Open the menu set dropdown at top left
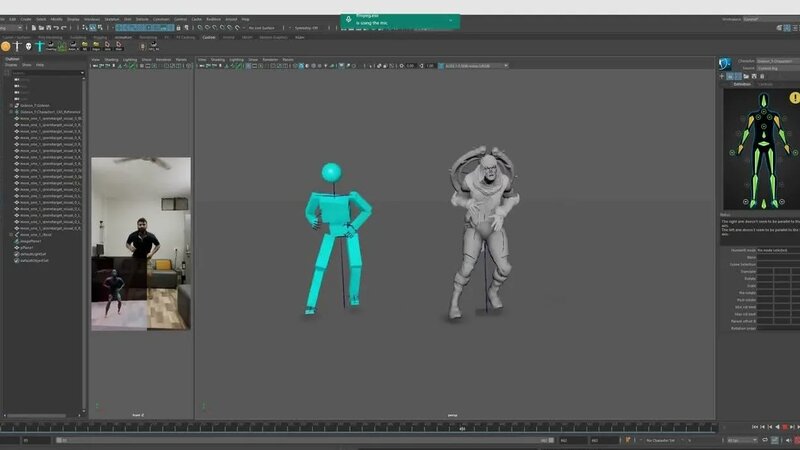The image size is (800, 450). [11, 28]
